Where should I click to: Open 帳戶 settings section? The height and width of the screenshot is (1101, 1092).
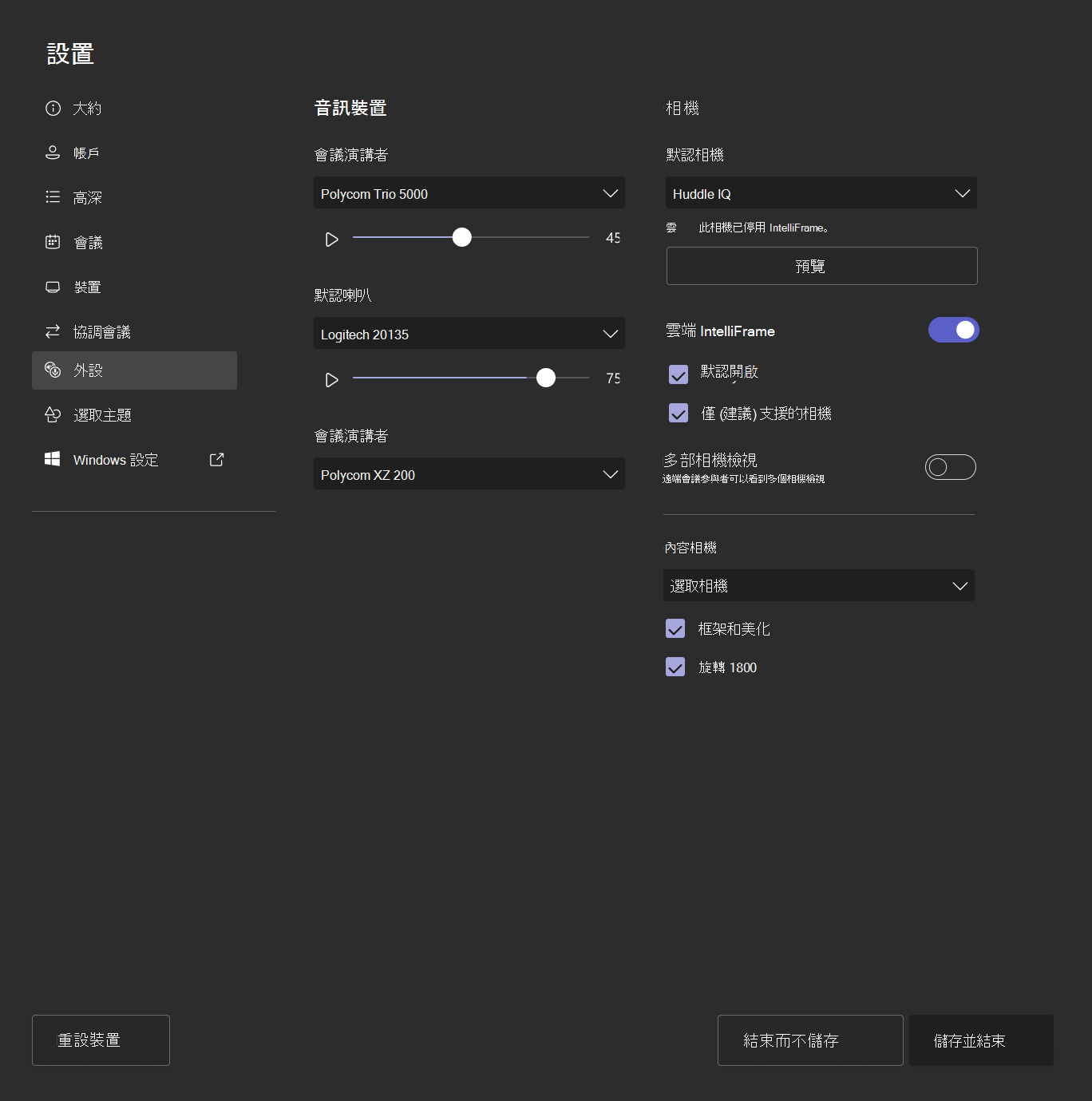tap(134, 153)
